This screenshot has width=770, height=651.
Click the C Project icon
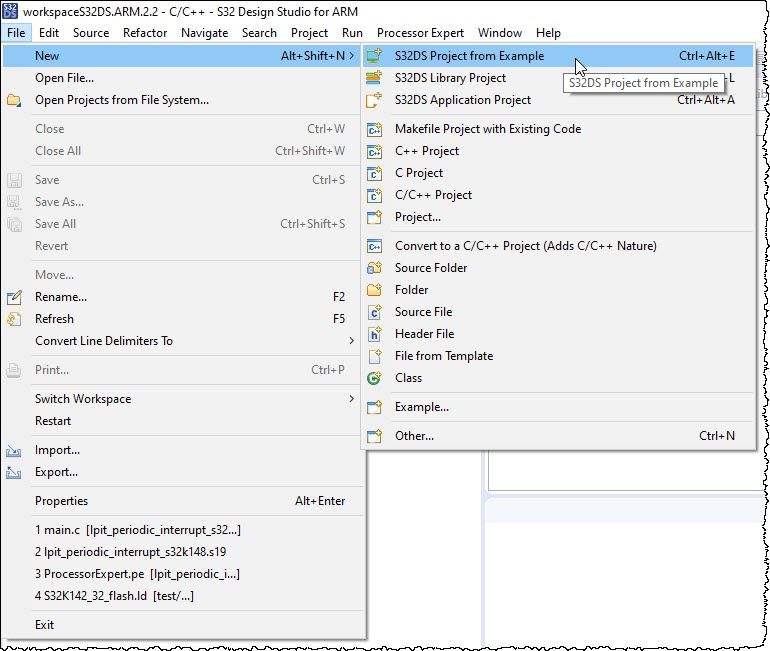(x=374, y=173)
